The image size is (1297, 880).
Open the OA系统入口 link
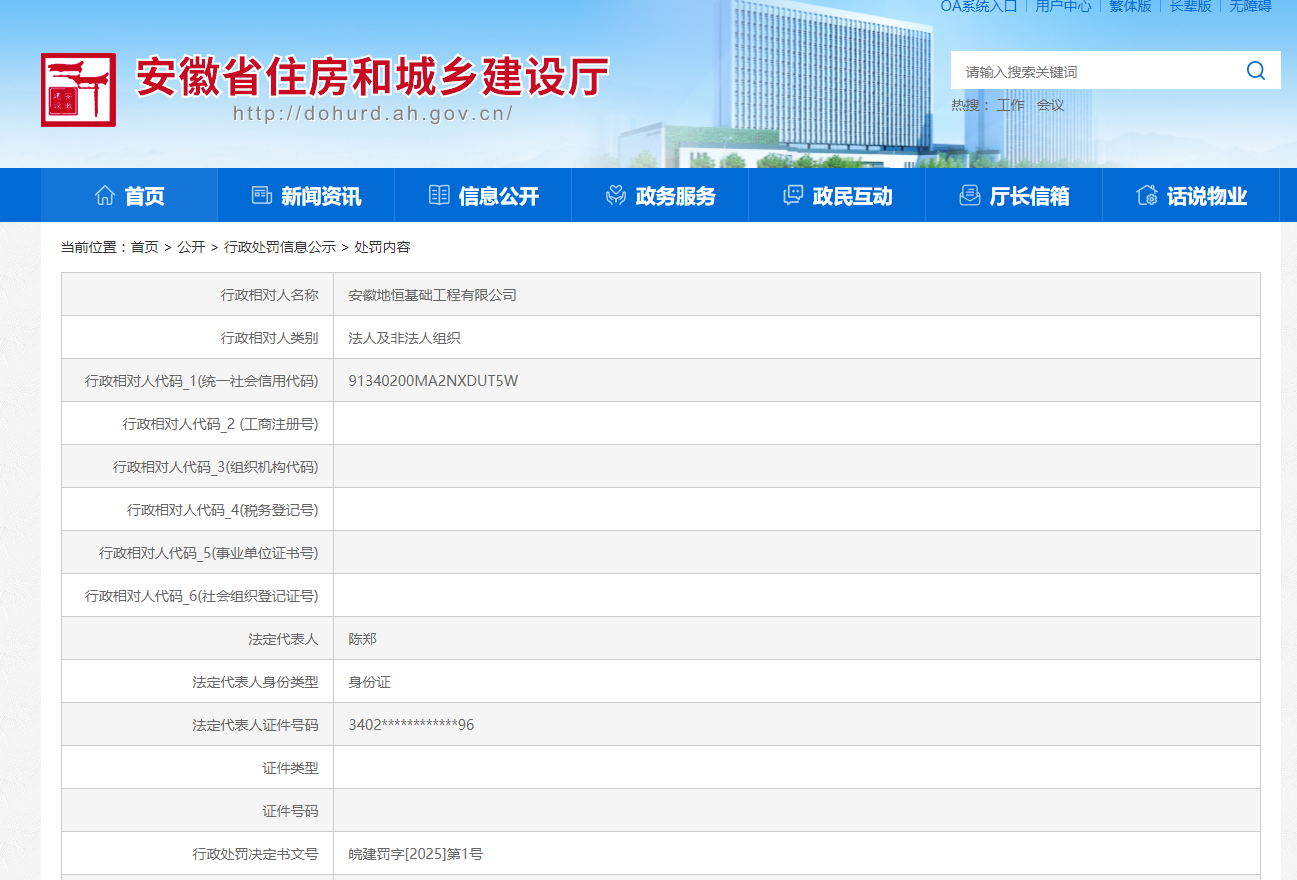pos(978,6)
